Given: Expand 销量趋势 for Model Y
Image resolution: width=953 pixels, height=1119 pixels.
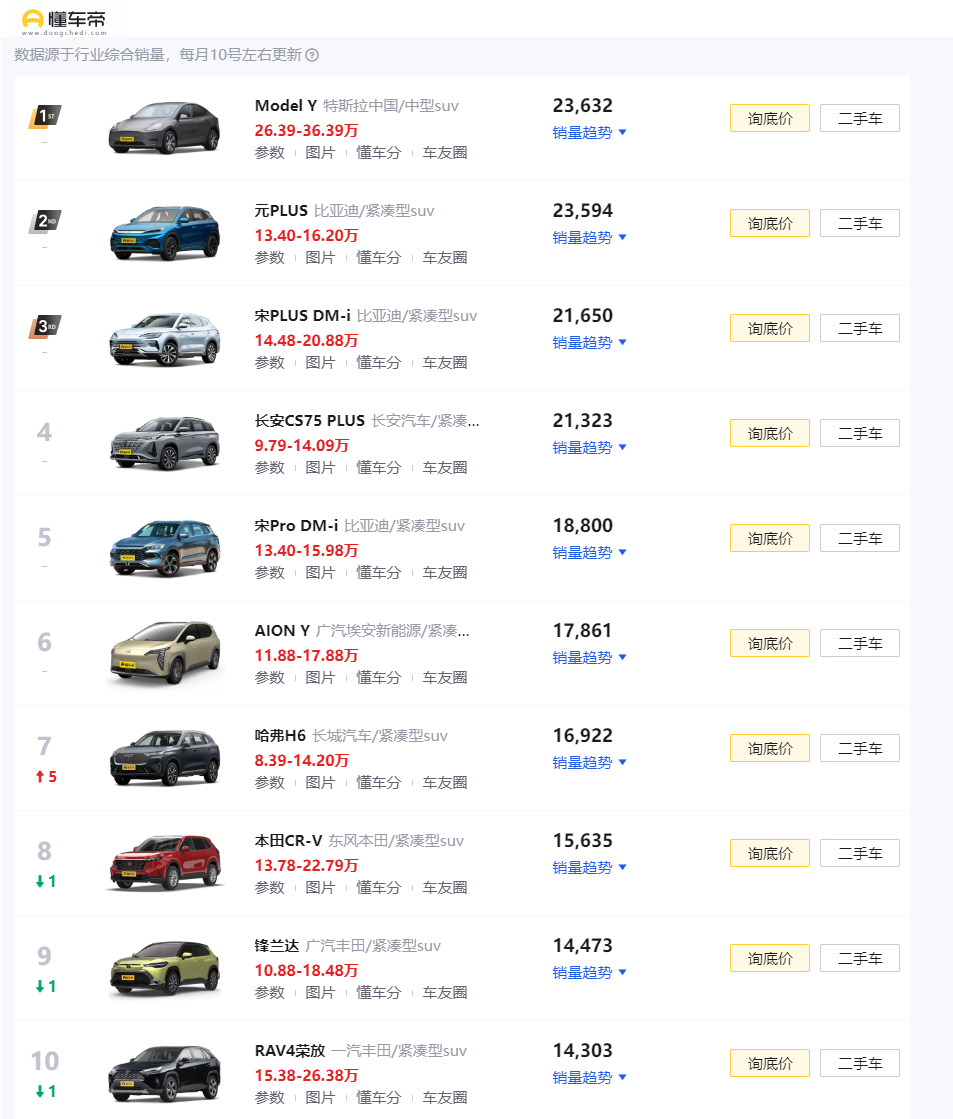Looking at the screenshot, I should coord(589,132).
